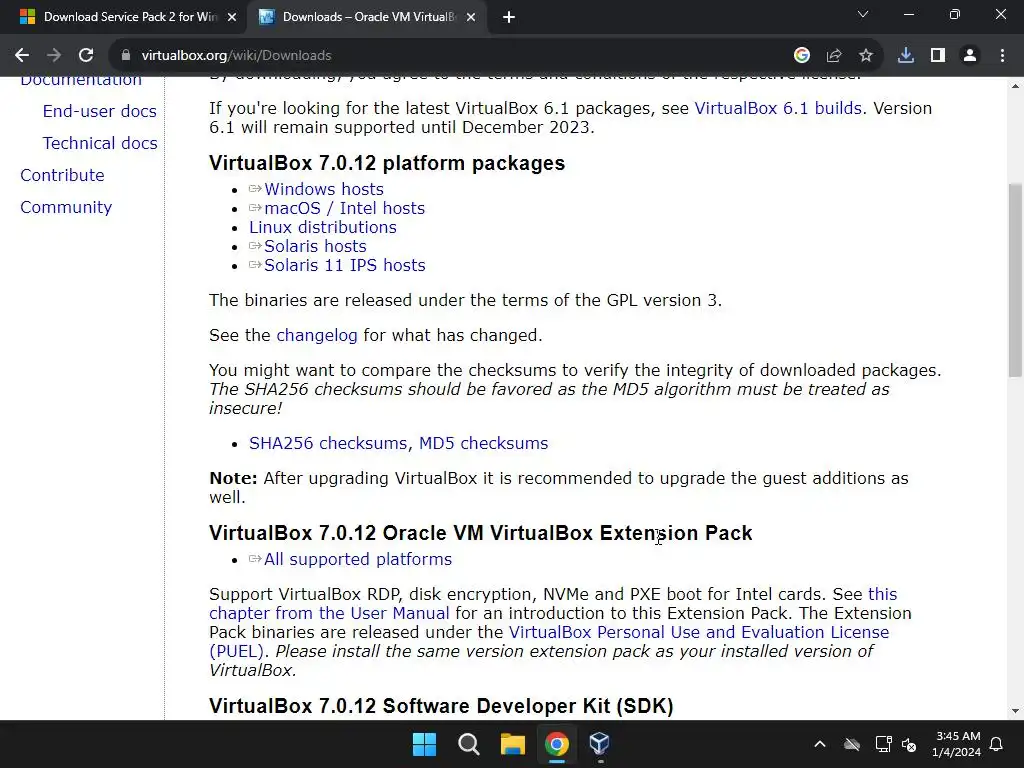Viewport: 1024px width, 768px height.
Task: Open VirtualBox Personal Use and Evaluation License link
Action: (699, 632)
